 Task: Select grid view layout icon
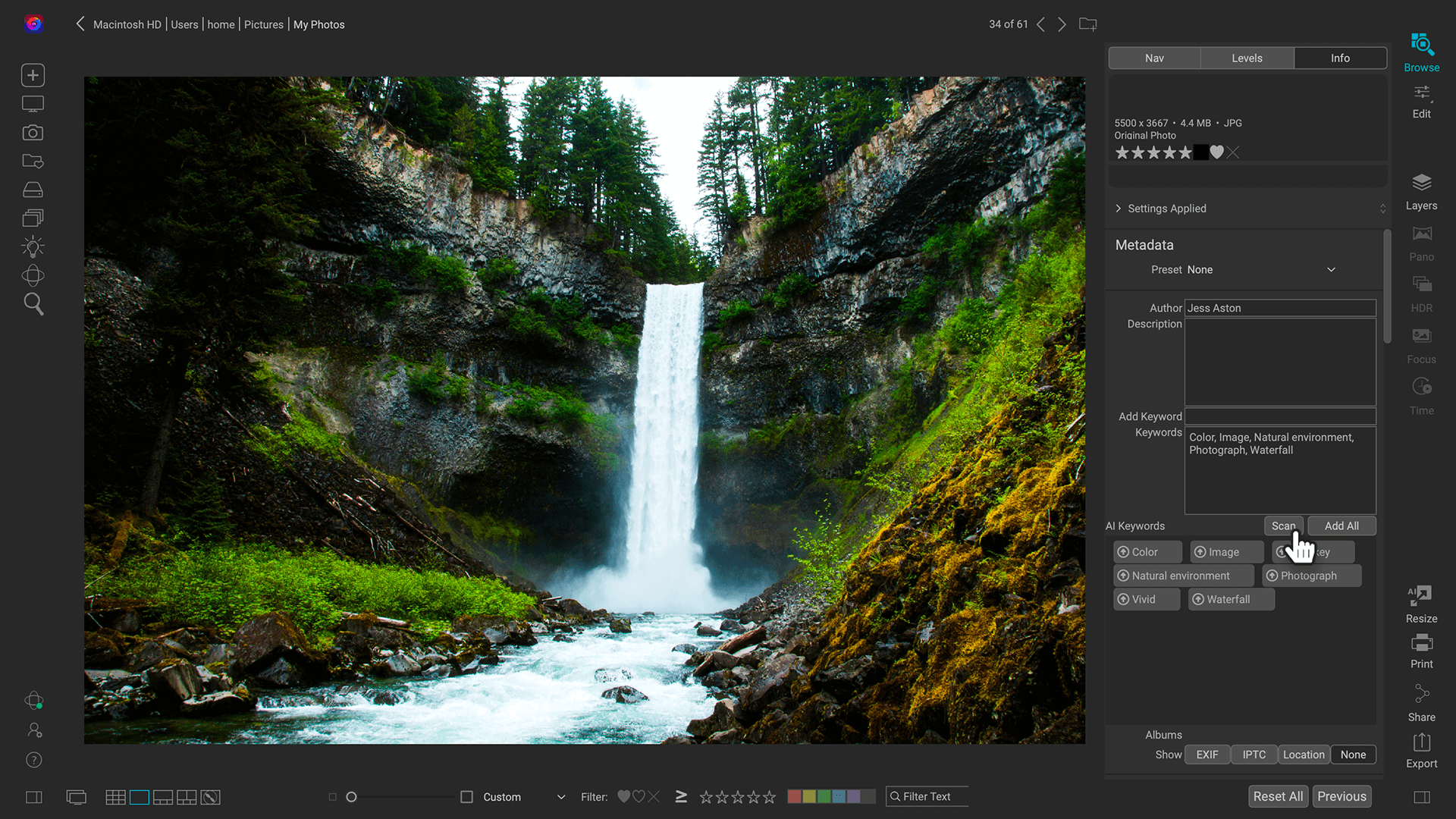coord(115,797)
